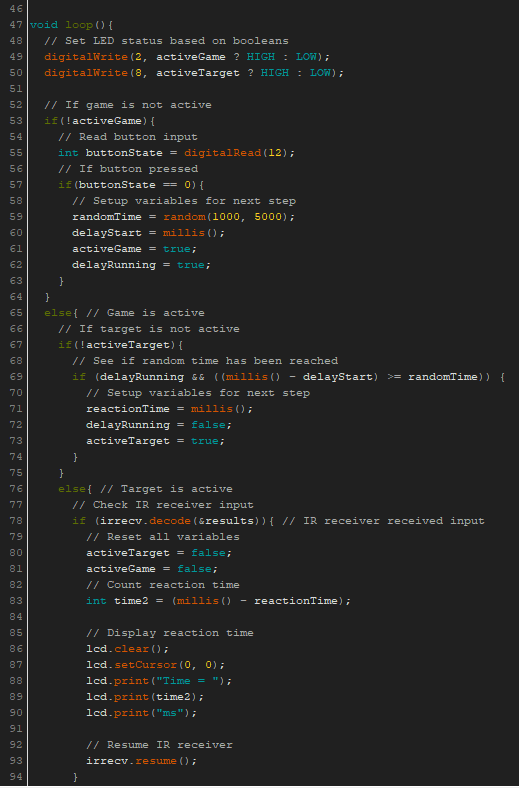Viewport: 519px width, 788px height.
Task: Click 'activeTarget = true;' line
Action: coord(155,441)
